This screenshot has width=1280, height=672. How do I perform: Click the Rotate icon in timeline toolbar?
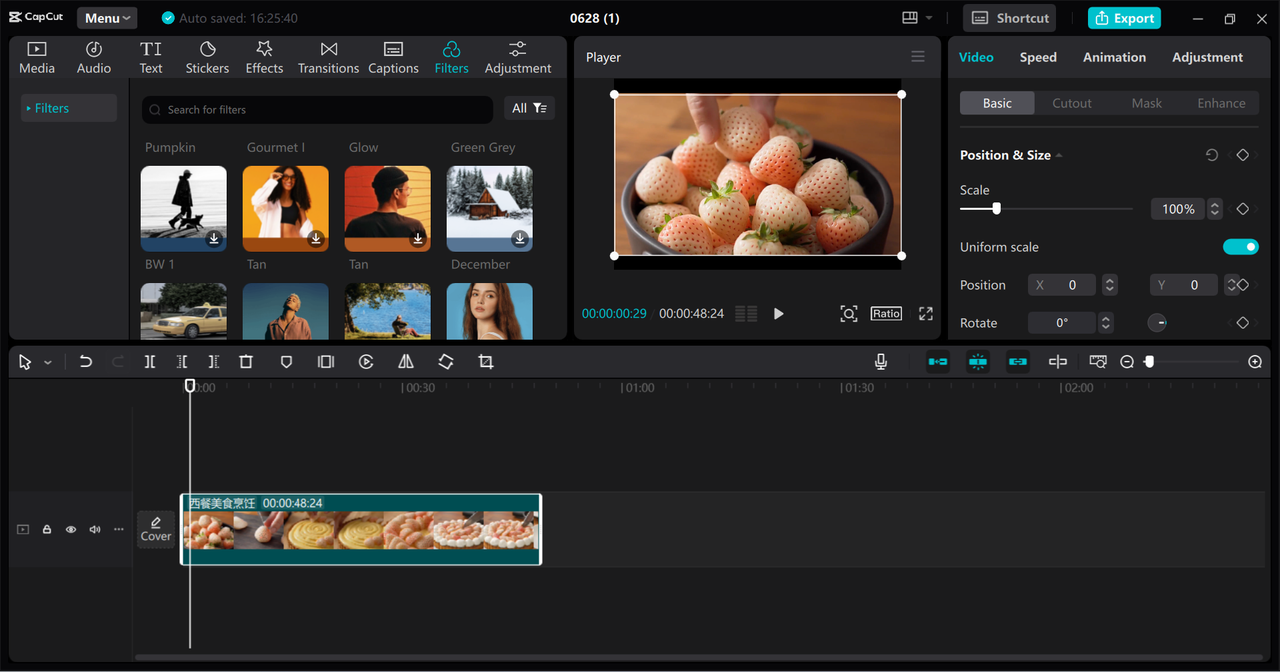coord(446,362)
